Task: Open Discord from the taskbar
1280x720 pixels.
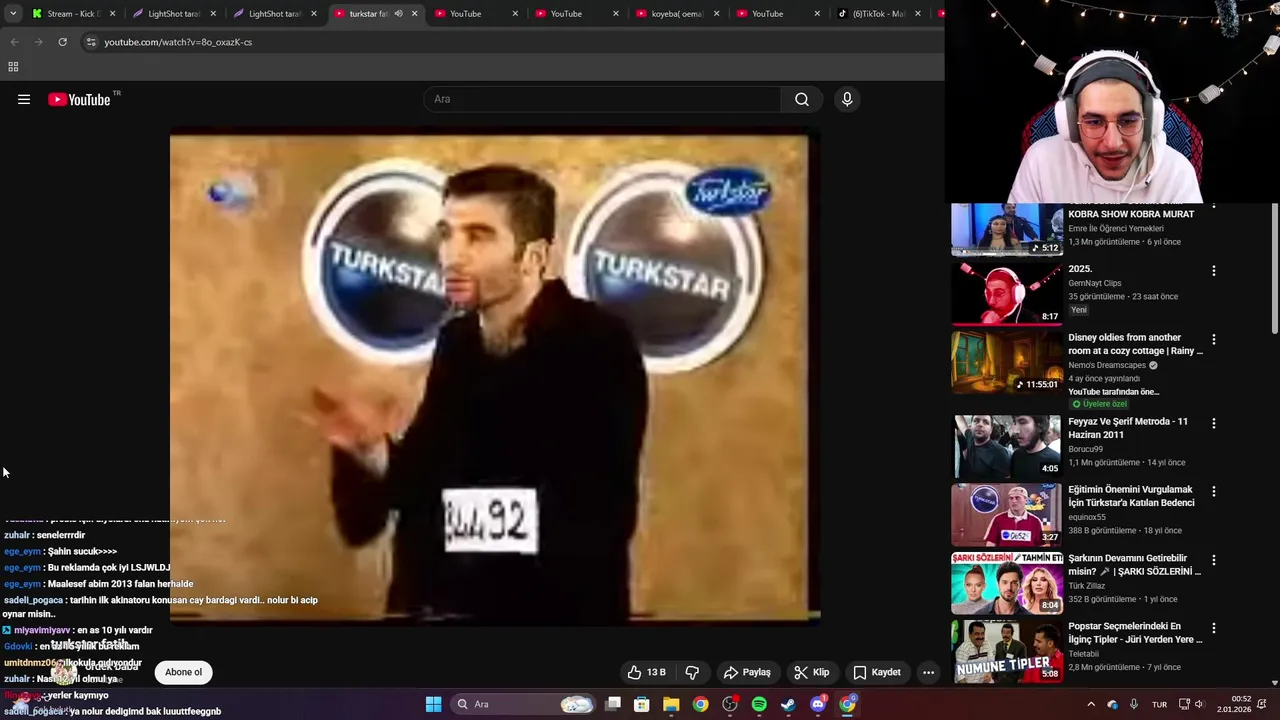Action: [818, 704]
